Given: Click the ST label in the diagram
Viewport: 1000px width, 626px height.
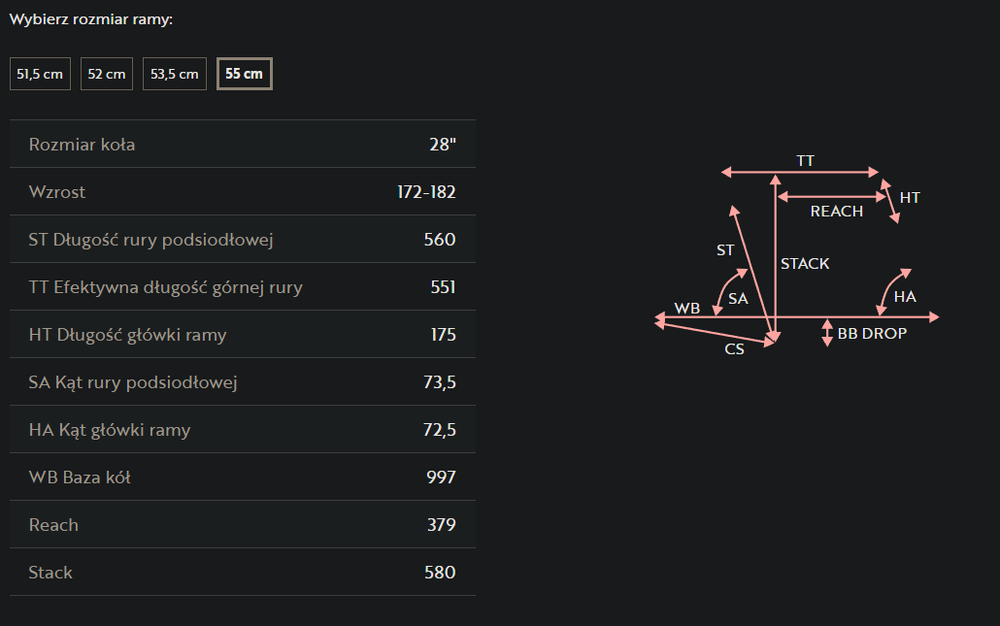Looking at the screenshot, I should 725,250.
